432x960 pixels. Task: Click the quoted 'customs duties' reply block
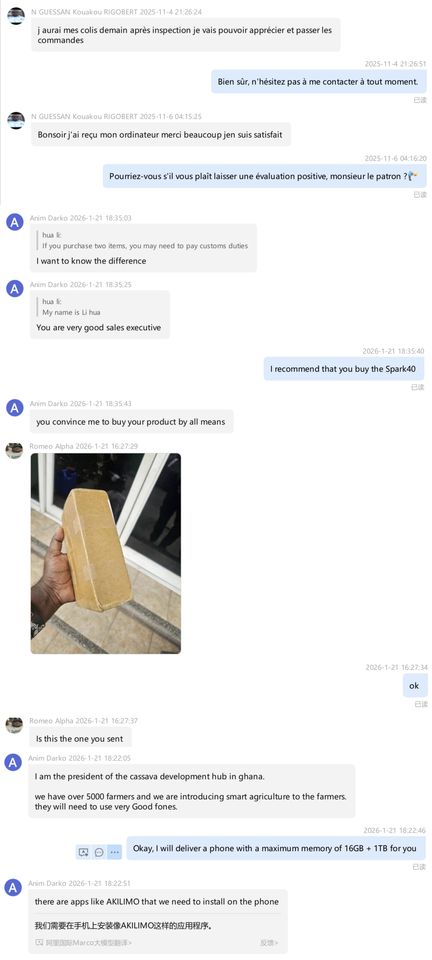point(143,241)
